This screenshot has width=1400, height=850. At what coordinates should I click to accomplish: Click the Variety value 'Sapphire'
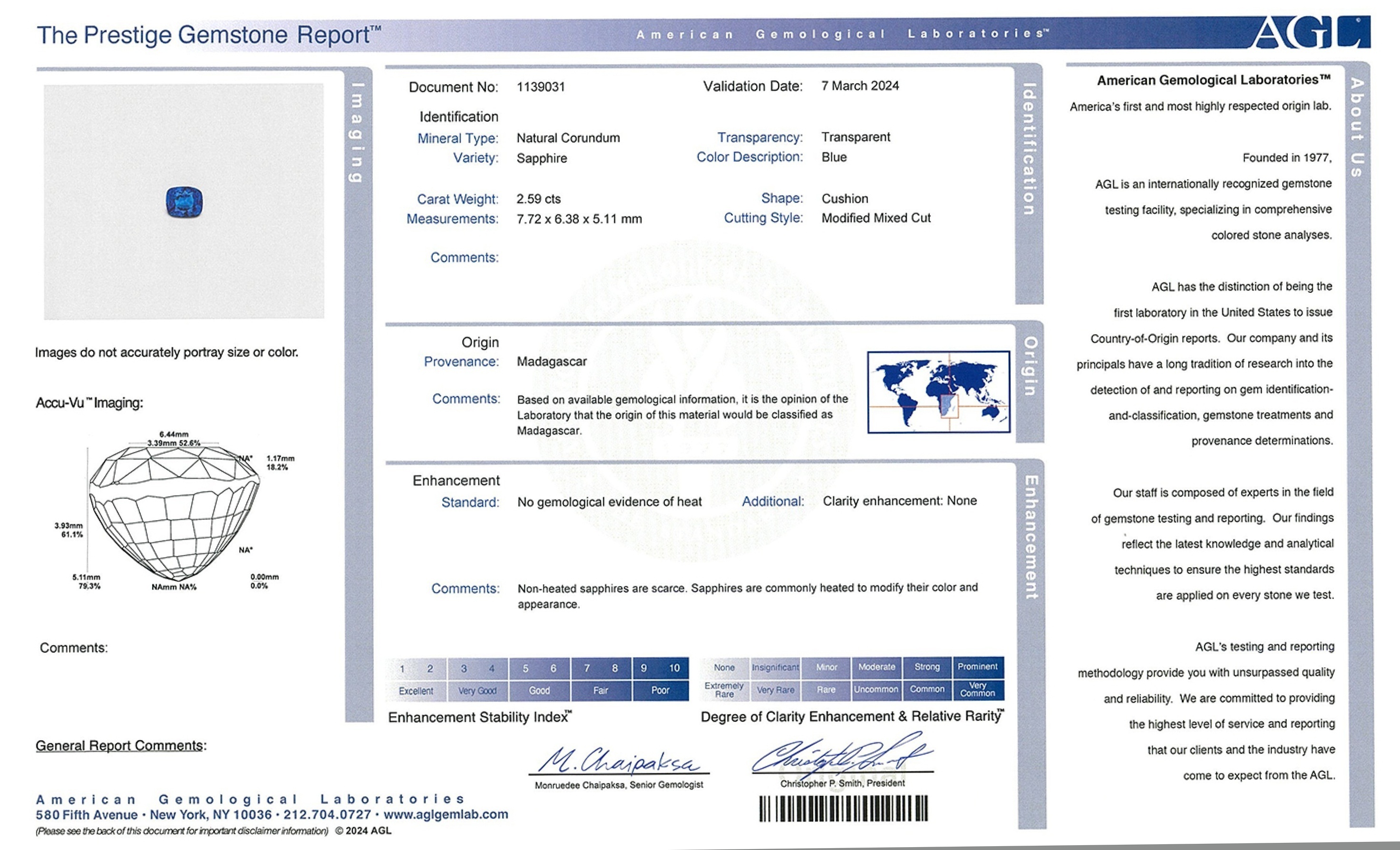[542, 158]
